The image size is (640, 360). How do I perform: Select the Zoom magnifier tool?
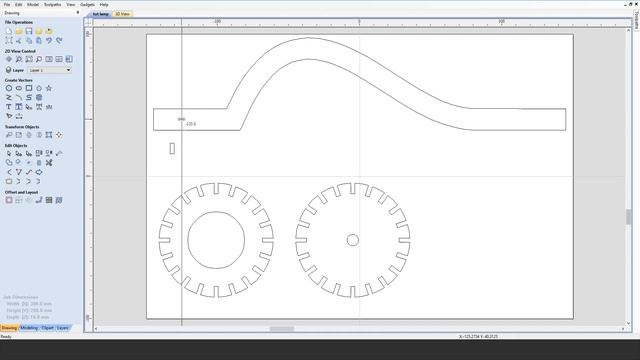(19, 59)
